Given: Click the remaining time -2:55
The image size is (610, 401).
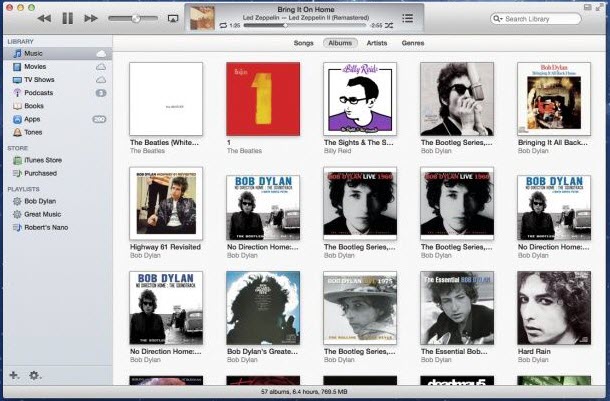Looking at the screenshot, I should click(x=376, y=25).
